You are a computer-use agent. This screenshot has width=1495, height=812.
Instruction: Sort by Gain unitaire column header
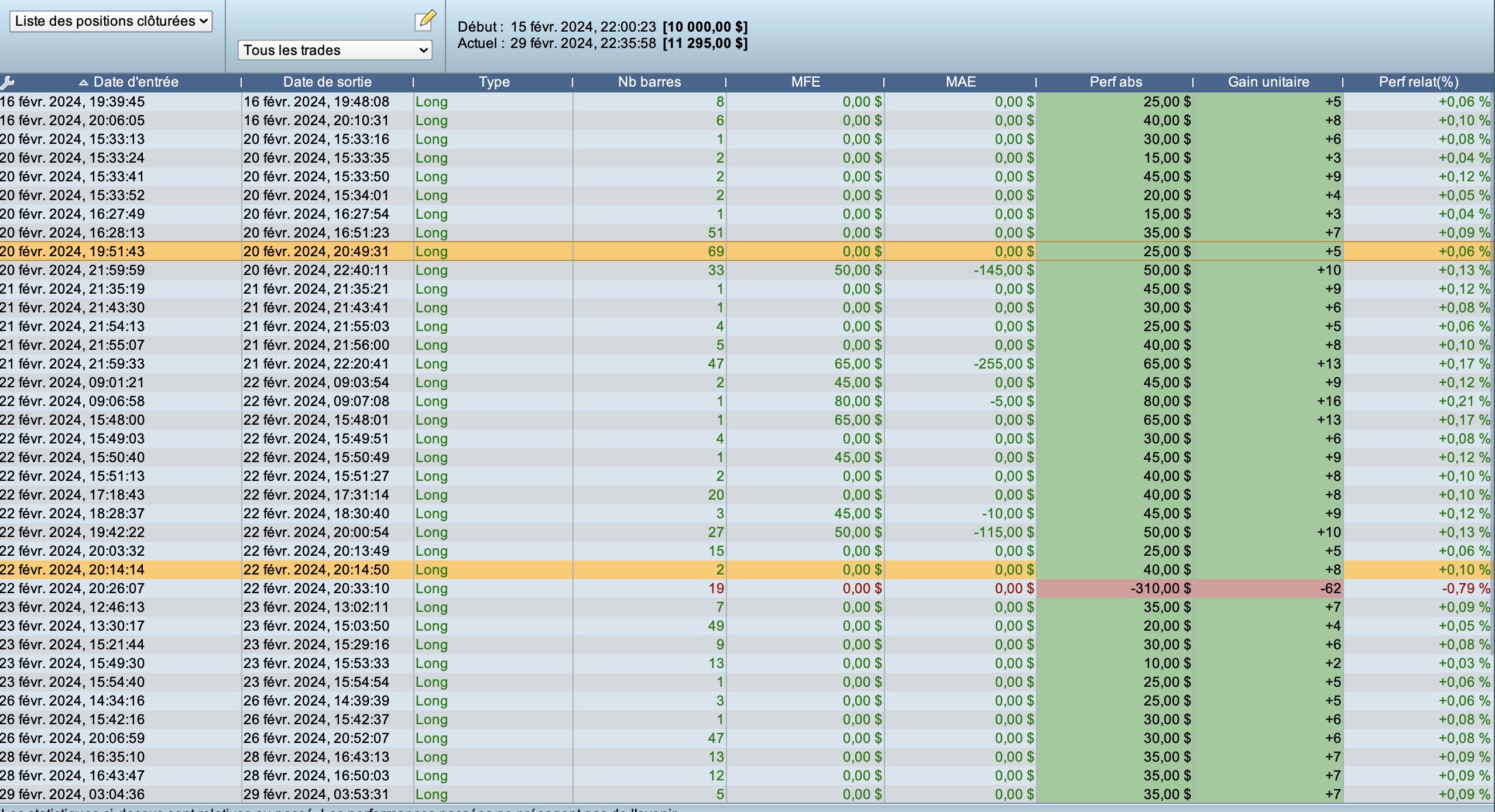(x=1268, y=82)
